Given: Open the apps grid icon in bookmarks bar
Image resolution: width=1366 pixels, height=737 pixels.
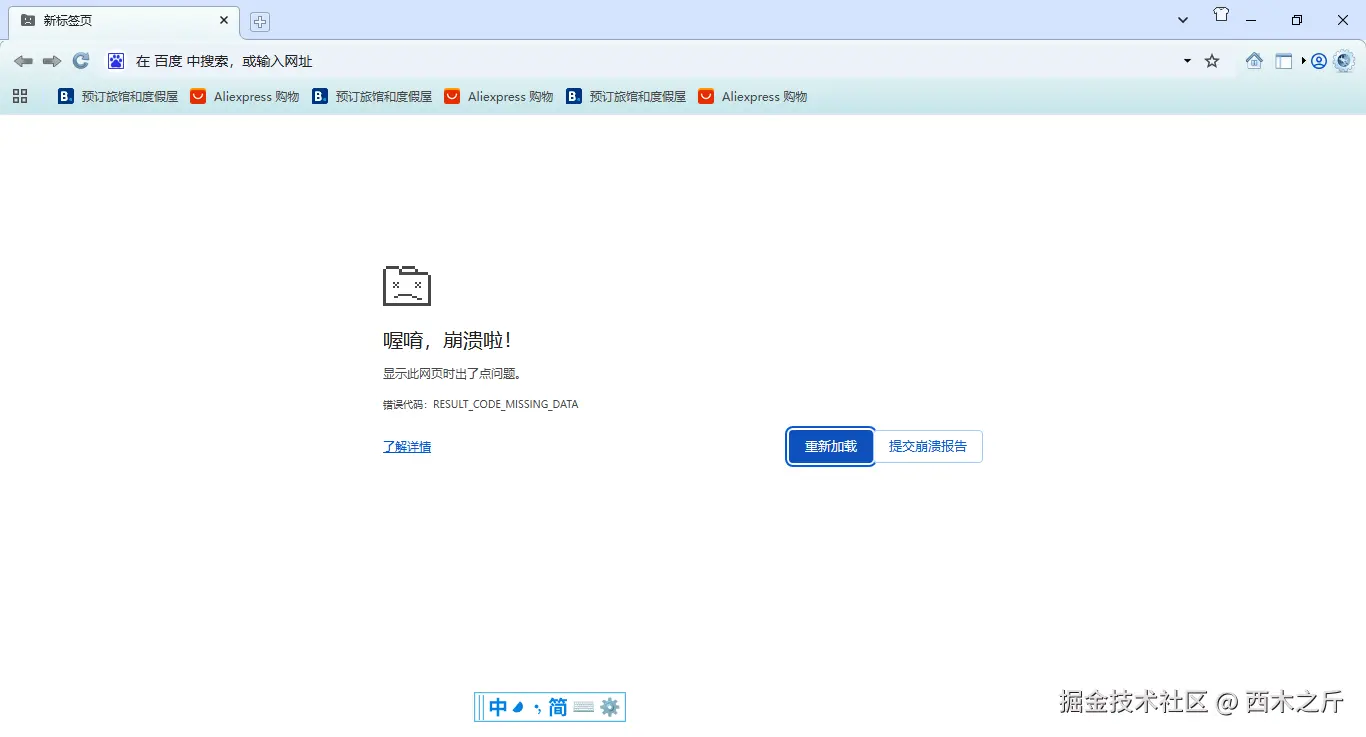Looking at the screenshot, I should click(x=20, y=96).
